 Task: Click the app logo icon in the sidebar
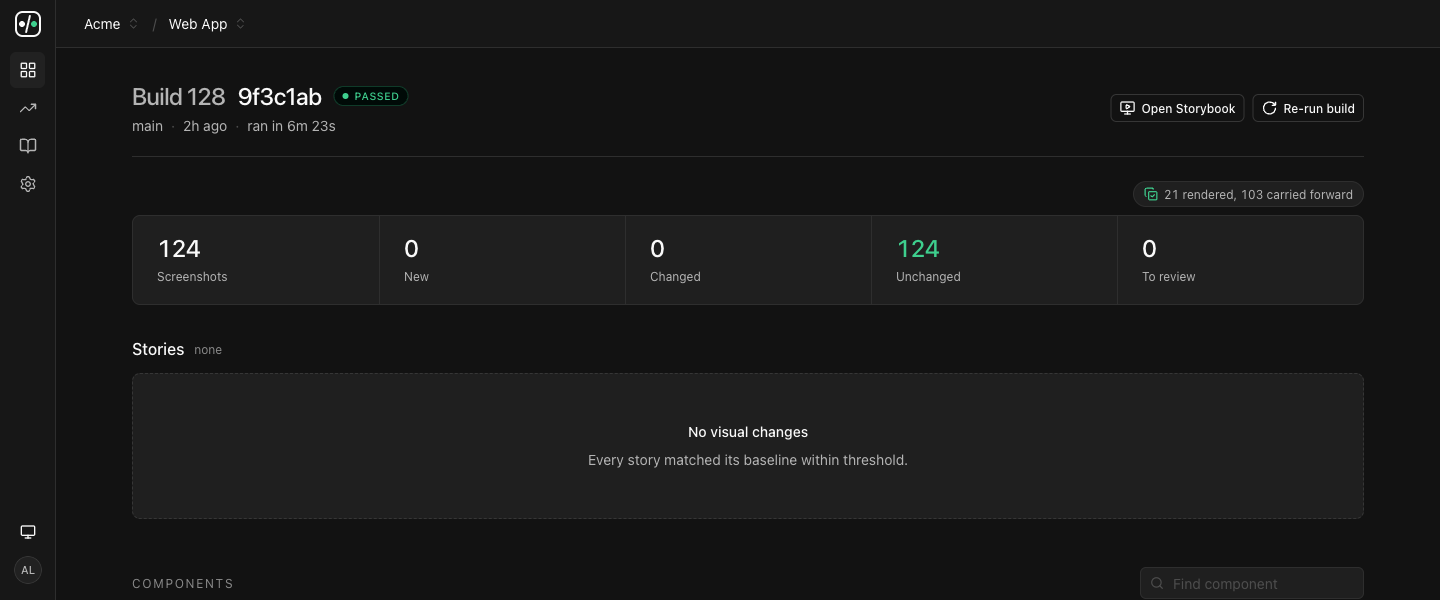(28, 24)
